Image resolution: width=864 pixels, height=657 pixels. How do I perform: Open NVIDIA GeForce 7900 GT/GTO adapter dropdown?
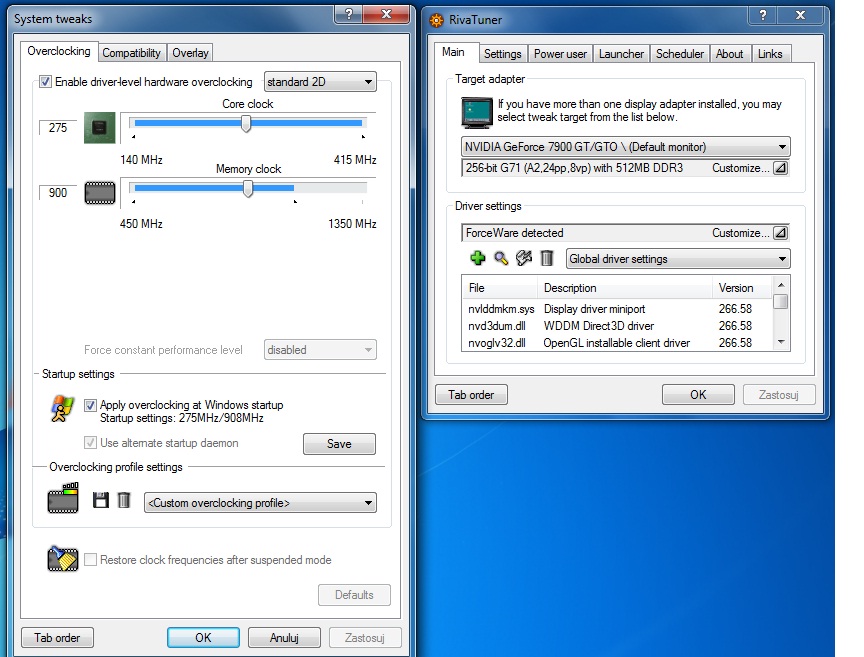pos(625,147)
